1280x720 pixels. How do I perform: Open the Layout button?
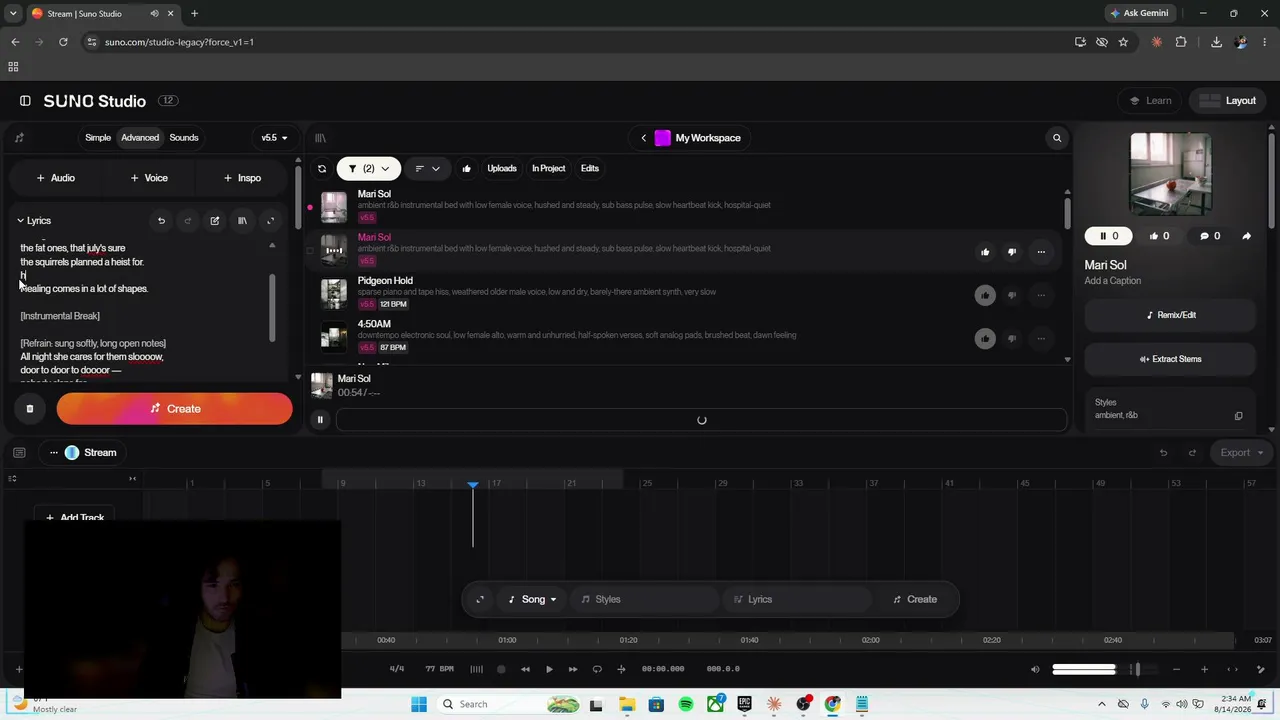(1228, 101)
